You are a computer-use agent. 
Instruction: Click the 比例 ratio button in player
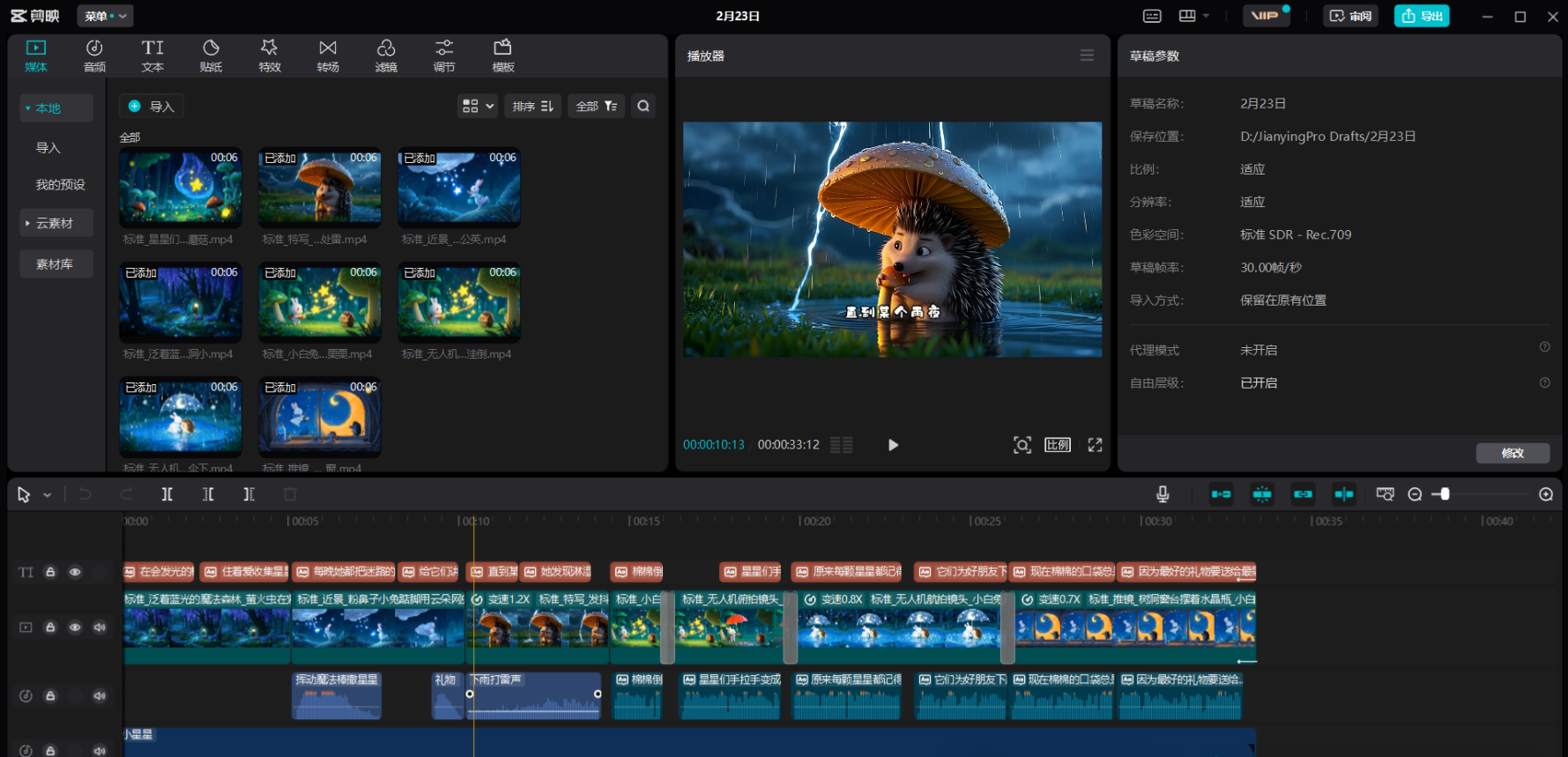pos(1058,445)
